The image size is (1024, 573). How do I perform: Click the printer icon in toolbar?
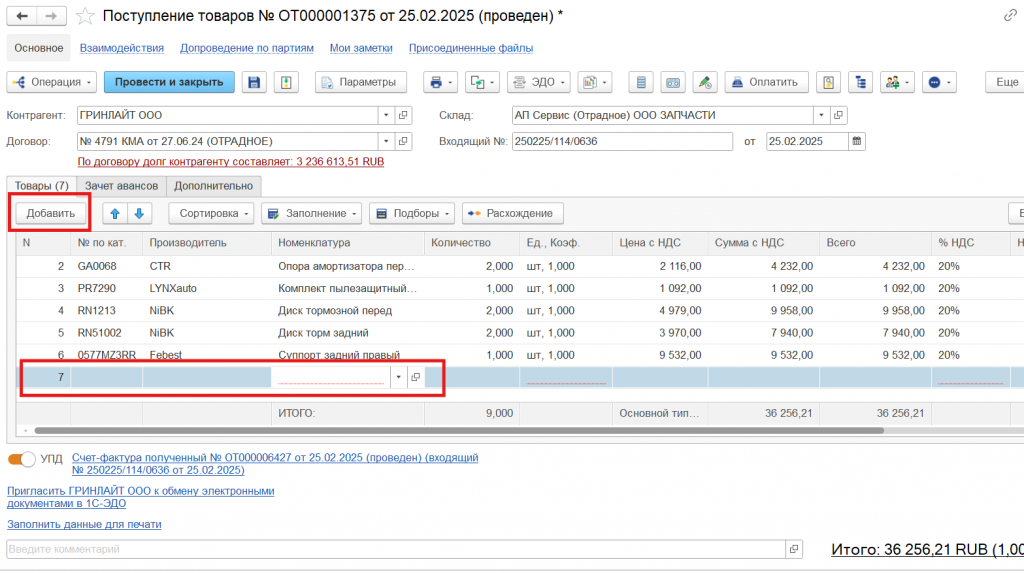pyautogui.click(x=434, y=82)
